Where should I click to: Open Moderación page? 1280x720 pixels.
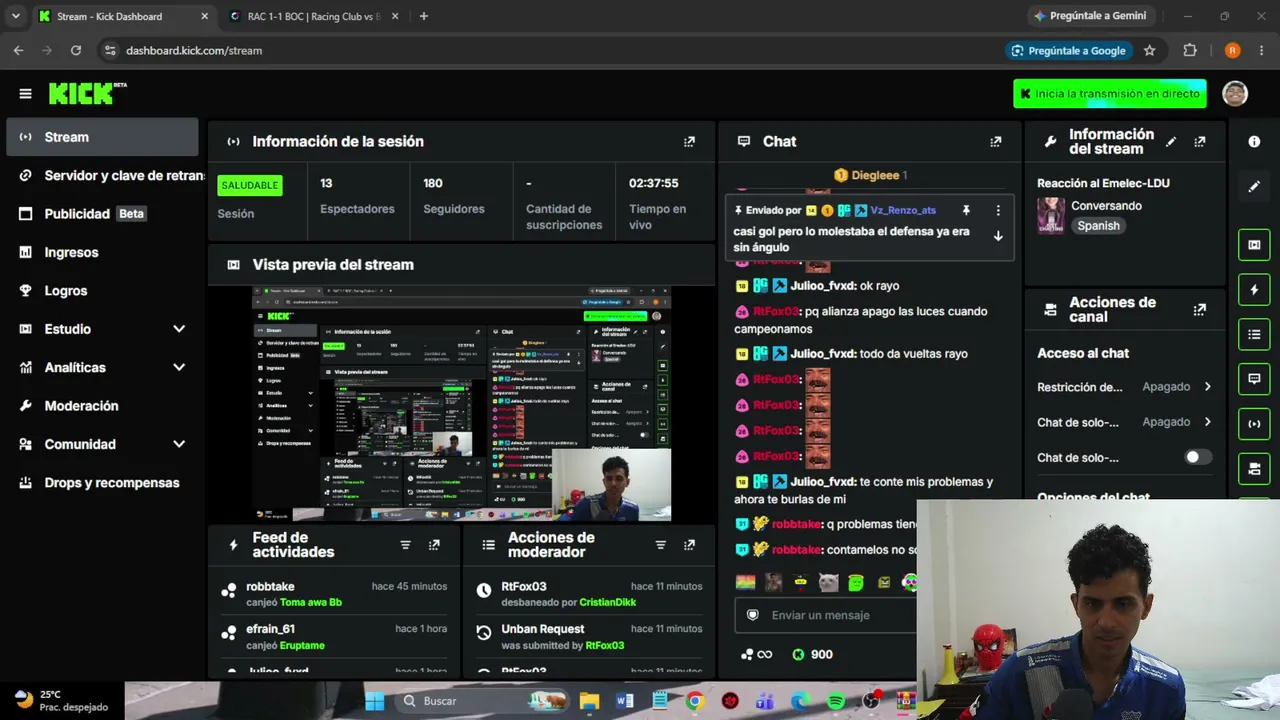tap(102, 406)
